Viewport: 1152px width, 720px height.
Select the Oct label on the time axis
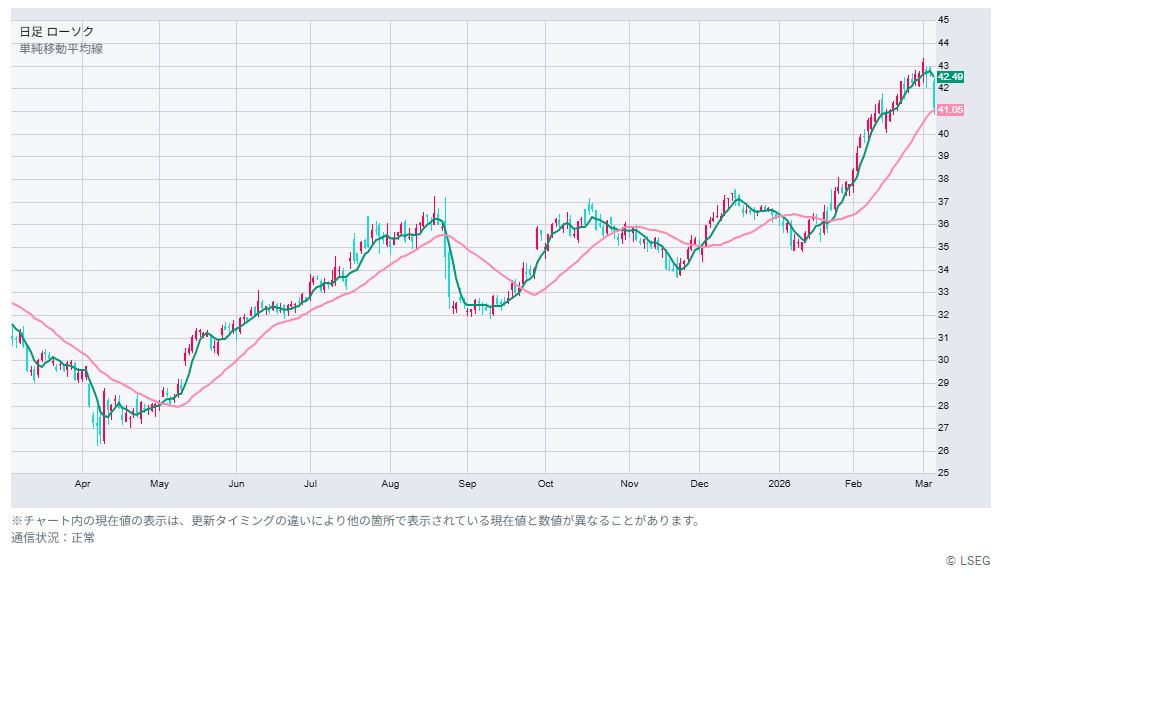click(x=545, y=484)
